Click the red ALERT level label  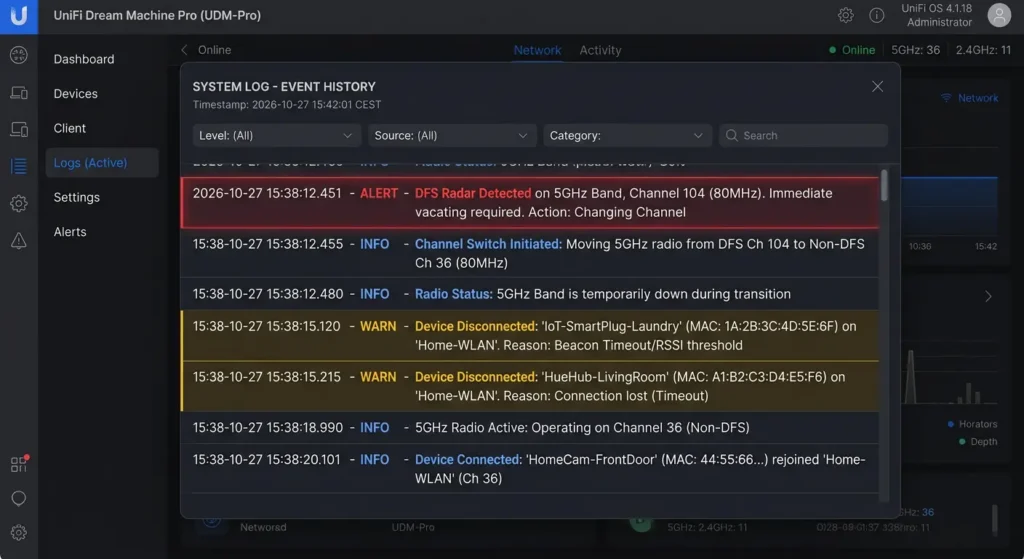coord(379,193)
